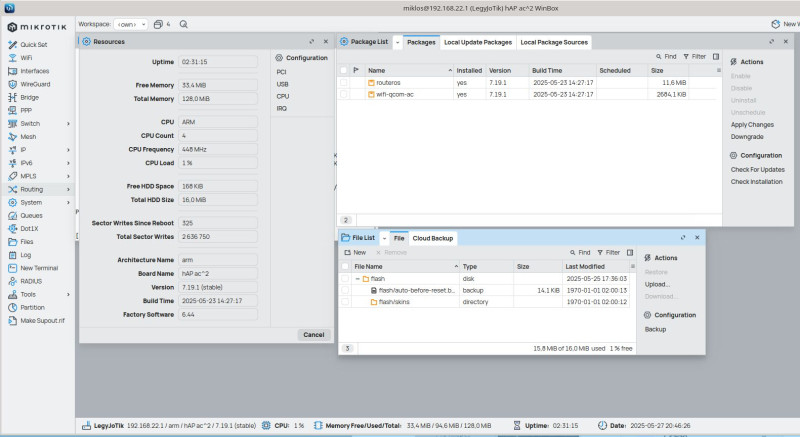Open the WiFi menu icon
The image size is (800, 437).
(x=13, y=58)
